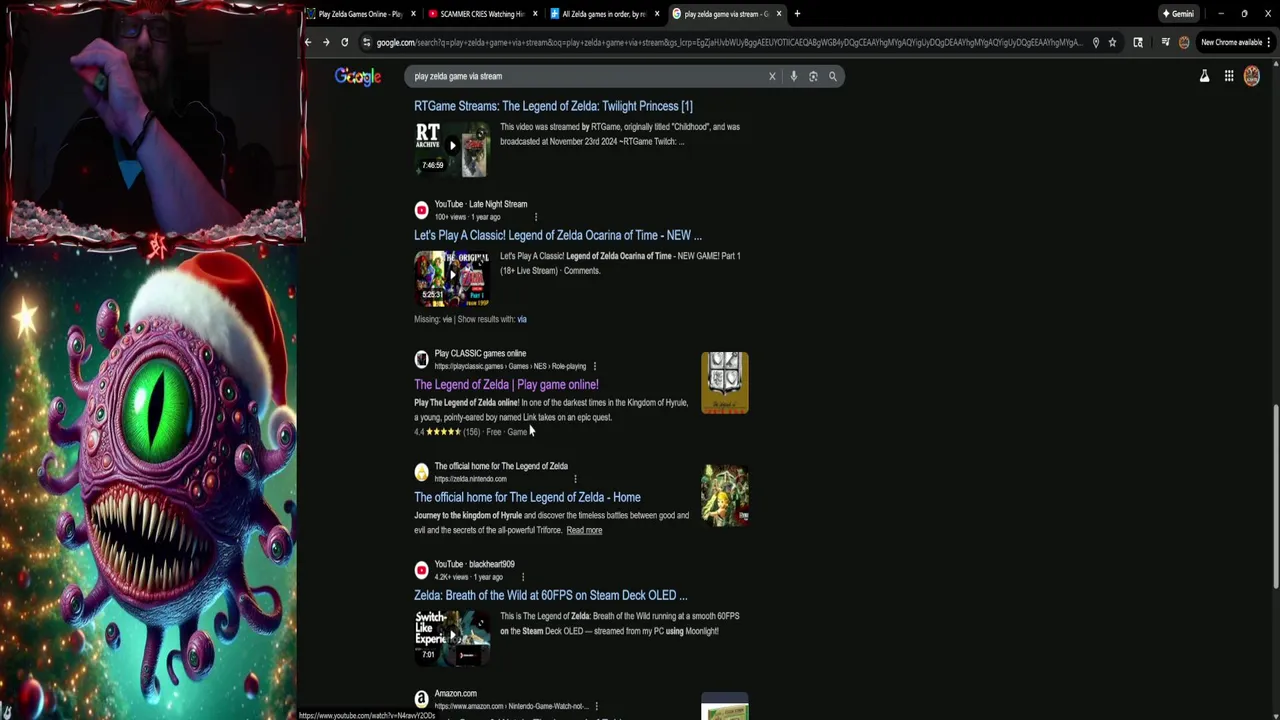The image size is (1280, 720).
Task: Open The Legend of Zelda Play game online link
Action: (x=506, y=384)
